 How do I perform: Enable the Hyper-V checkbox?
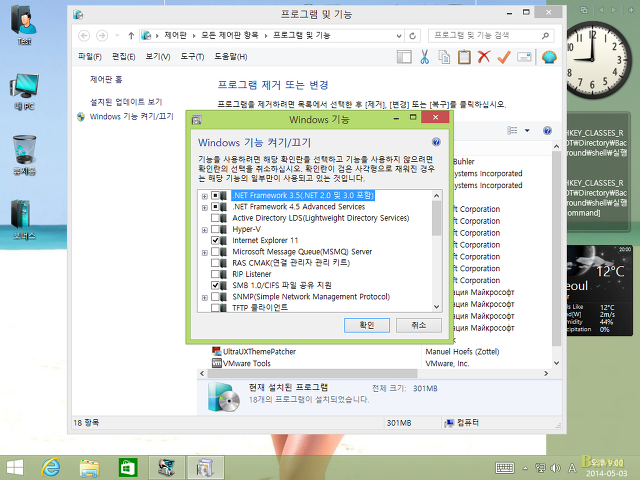215,229
